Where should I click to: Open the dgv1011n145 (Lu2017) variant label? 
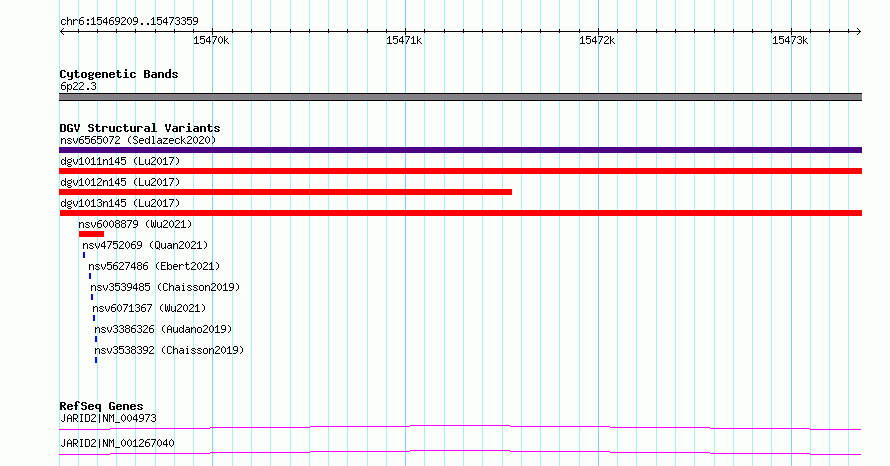120,161
